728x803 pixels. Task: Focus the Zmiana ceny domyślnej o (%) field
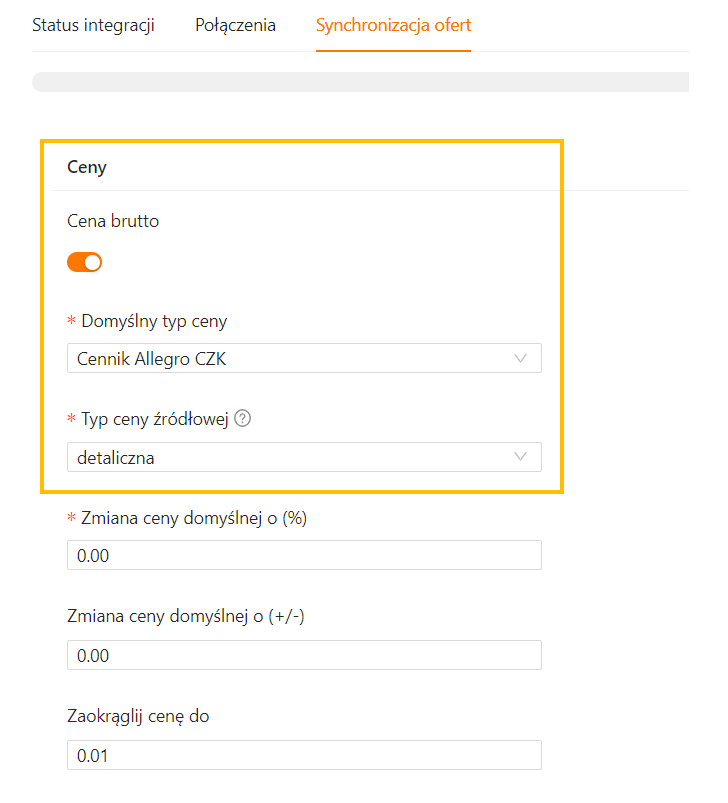point(304,555)
